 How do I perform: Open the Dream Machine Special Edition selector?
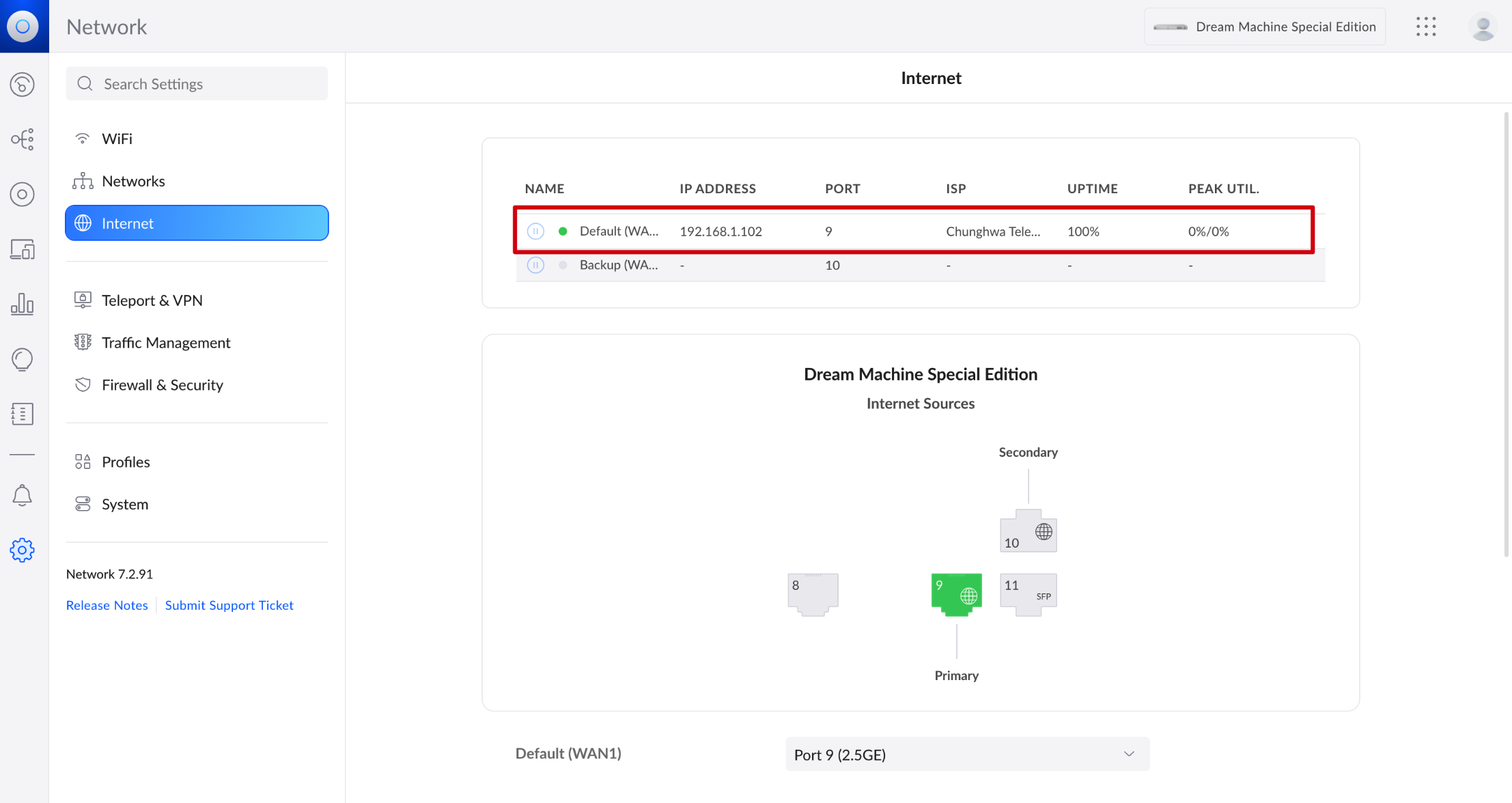tap(1265, 27)
